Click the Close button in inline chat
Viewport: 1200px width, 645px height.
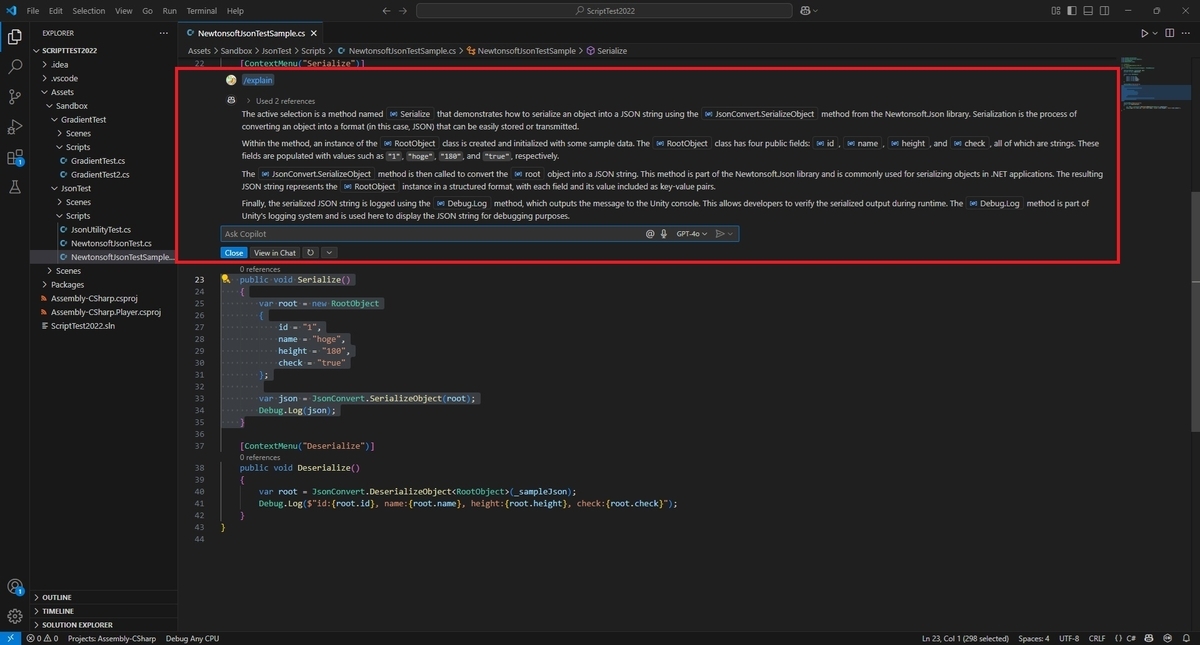[234, 253]
